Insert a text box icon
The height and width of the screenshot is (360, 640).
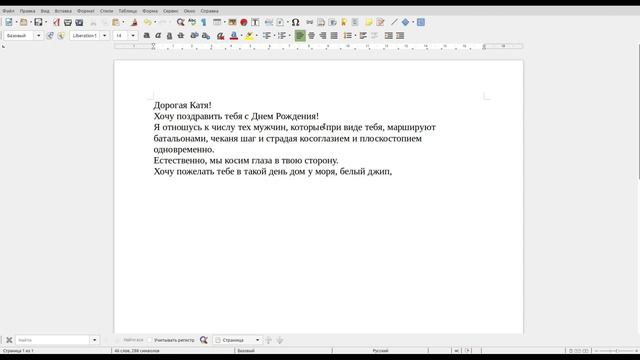click(x=255, y=22)
